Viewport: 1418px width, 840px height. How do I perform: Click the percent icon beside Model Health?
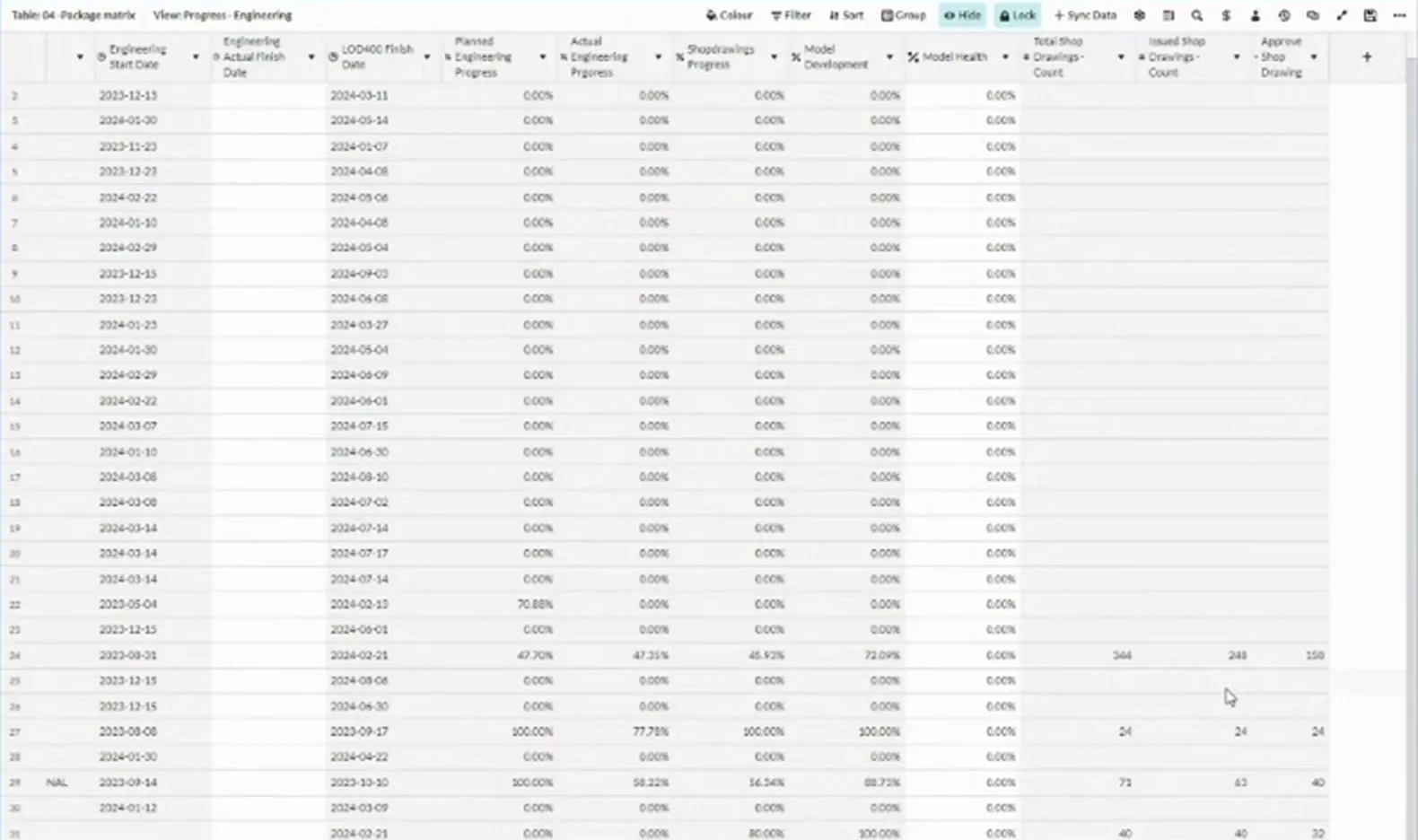tap(913, 57)
